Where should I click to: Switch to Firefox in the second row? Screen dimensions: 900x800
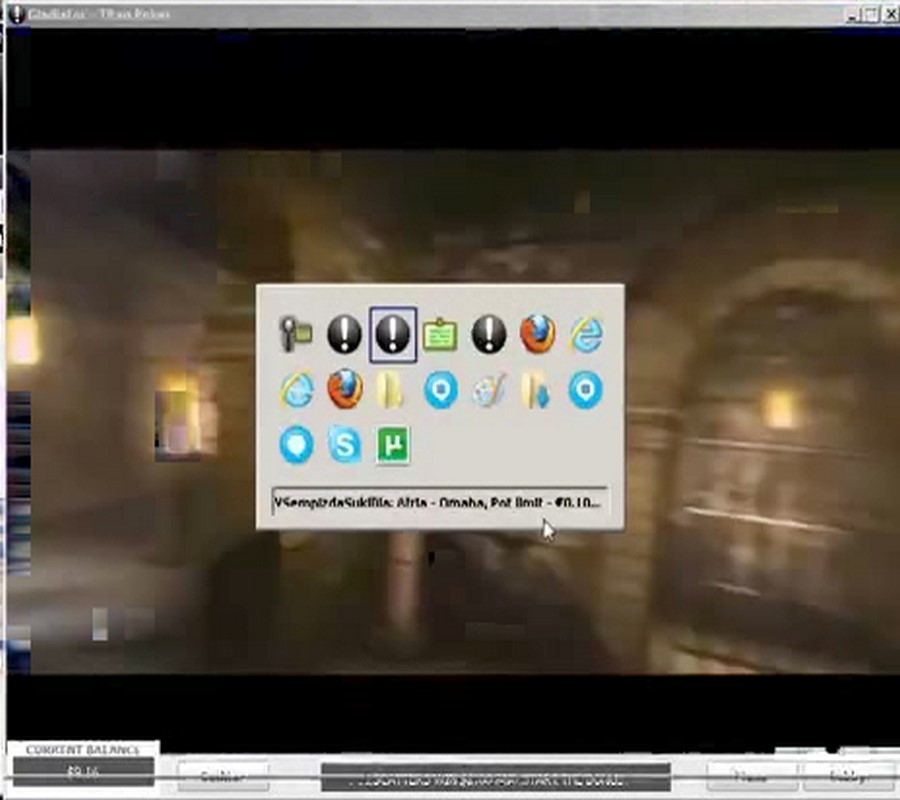point(345,390)
